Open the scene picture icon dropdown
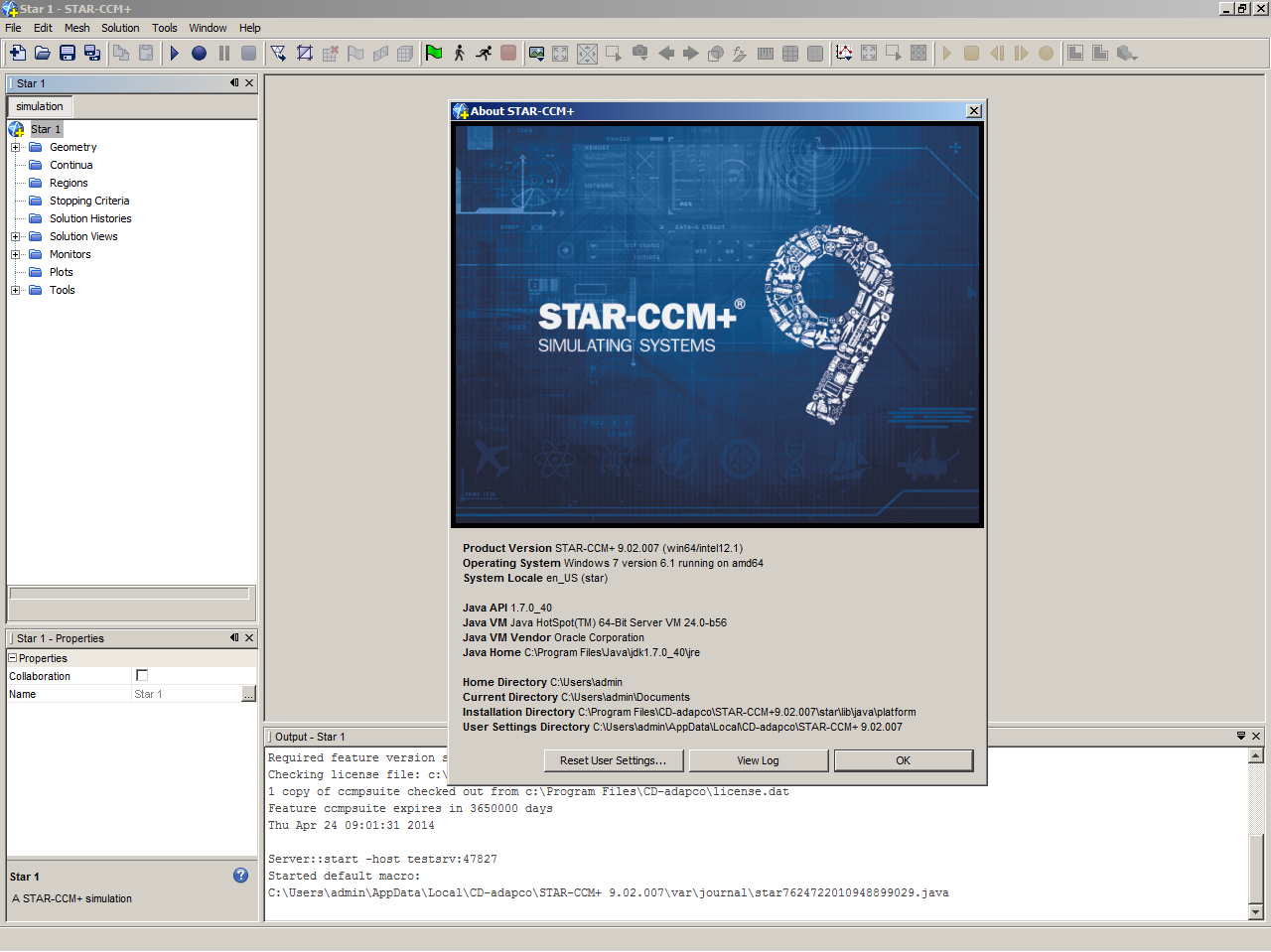Viewport: 1271px width, 952px height. click(536, 53)
